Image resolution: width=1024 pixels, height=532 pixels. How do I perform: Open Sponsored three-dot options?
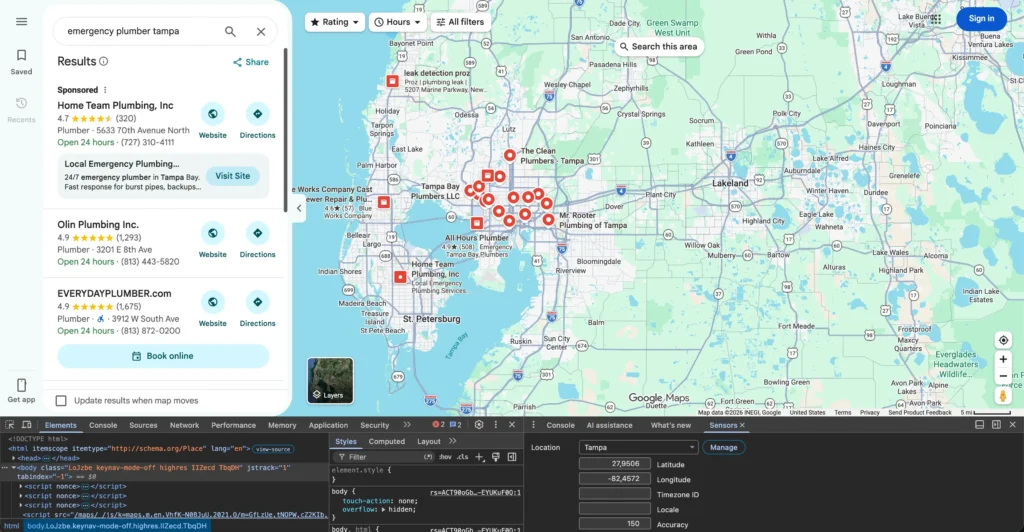click(105, 90)
